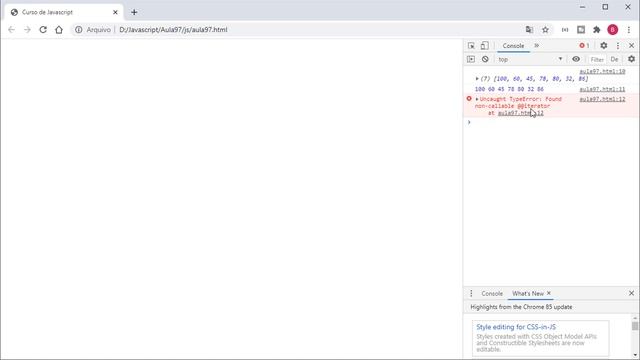This screenshot has height=360, width=640.
Task: Expand the Uncaught TypeError message
Action: pos(477,99)
